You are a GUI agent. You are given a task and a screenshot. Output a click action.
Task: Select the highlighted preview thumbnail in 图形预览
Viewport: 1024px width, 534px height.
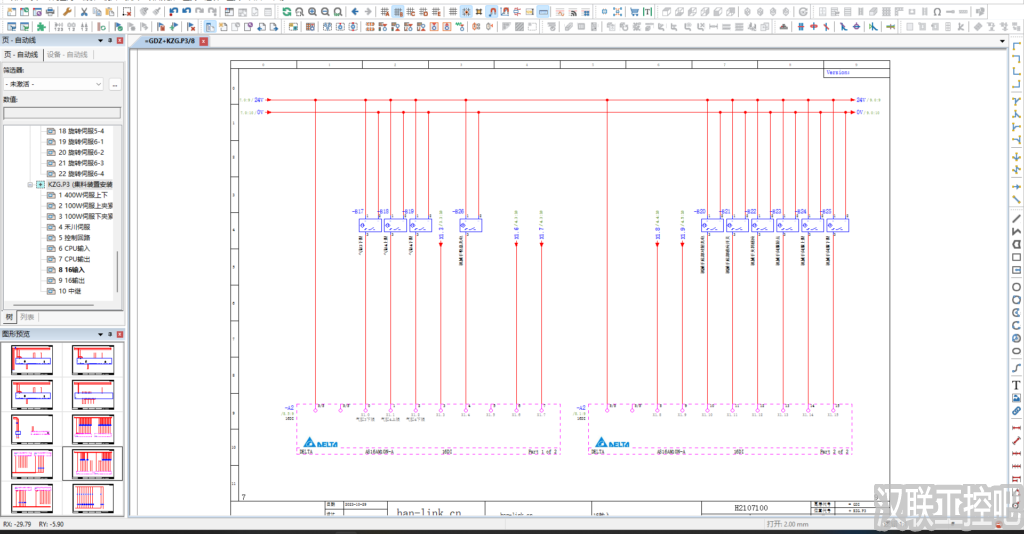93,463
